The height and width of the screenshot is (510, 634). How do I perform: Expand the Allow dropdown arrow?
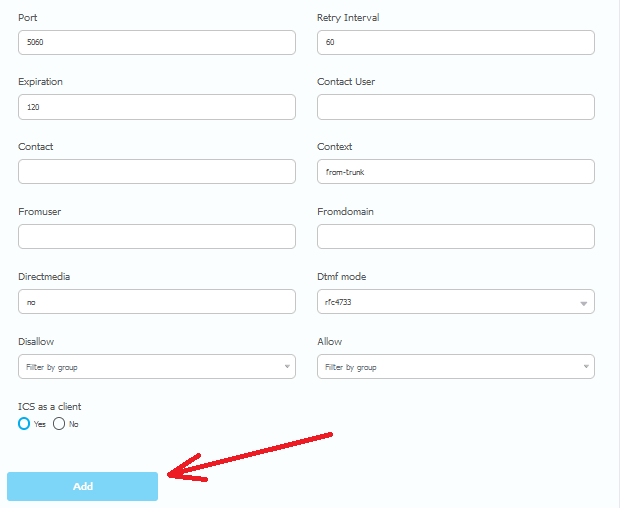pyautogui.click(x=585, y=367)
